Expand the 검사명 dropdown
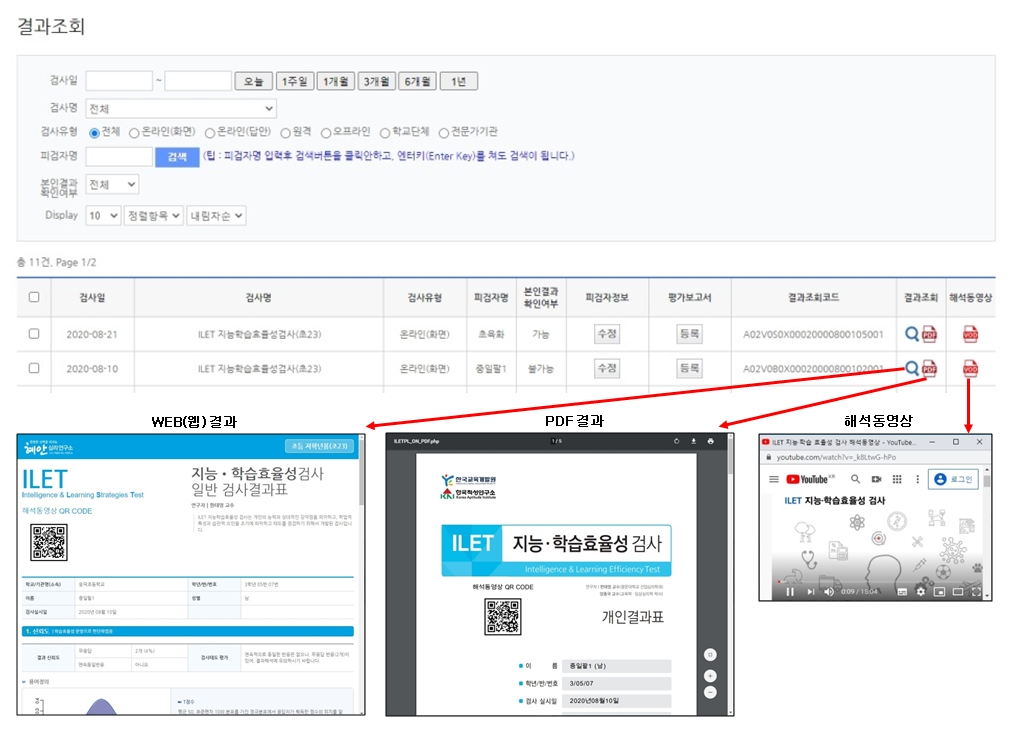The height and width of the screenshot is (737, 1013). 180,108
